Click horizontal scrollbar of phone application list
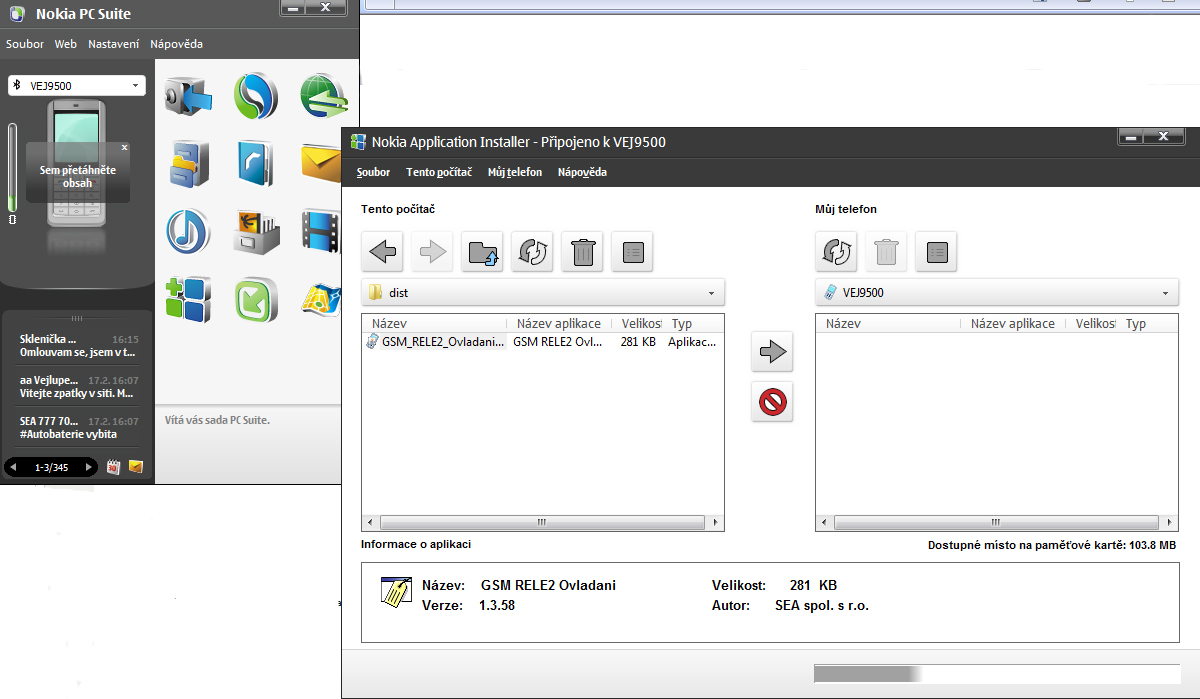 (997, 522)
